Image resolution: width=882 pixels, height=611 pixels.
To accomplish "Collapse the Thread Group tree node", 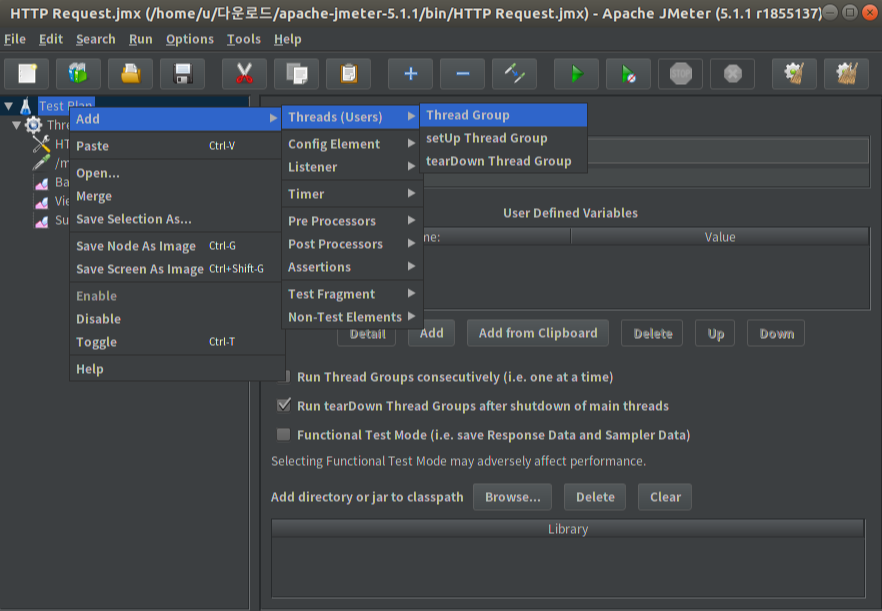I will tap(16, 125).
